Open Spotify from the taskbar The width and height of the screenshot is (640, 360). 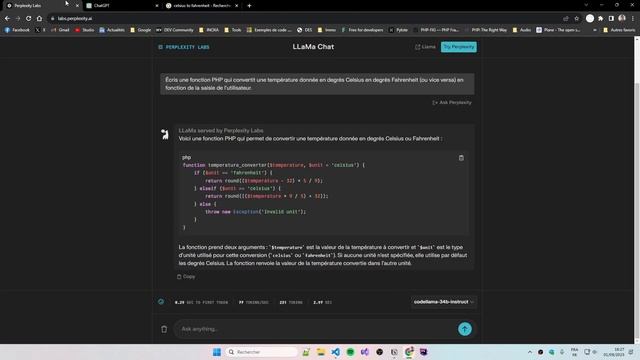(x=350, y=352)
